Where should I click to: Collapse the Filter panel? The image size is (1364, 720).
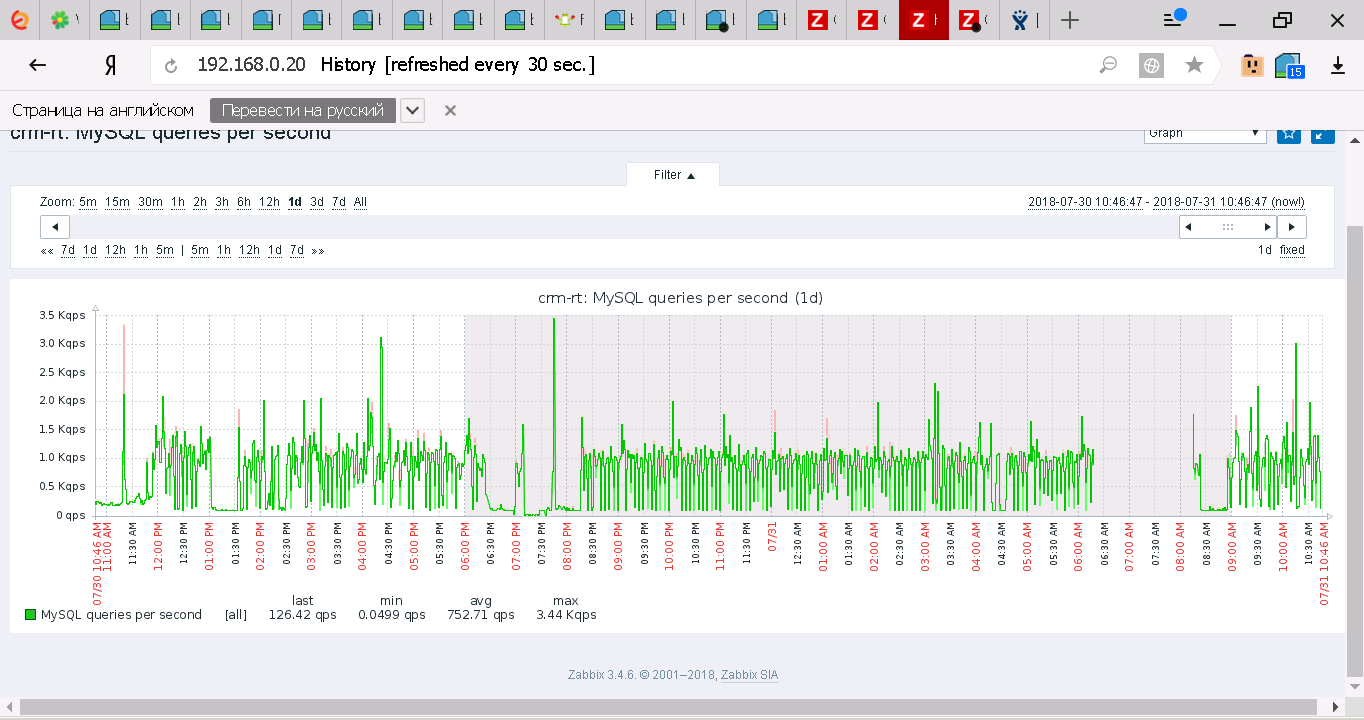tap(673, 175)
